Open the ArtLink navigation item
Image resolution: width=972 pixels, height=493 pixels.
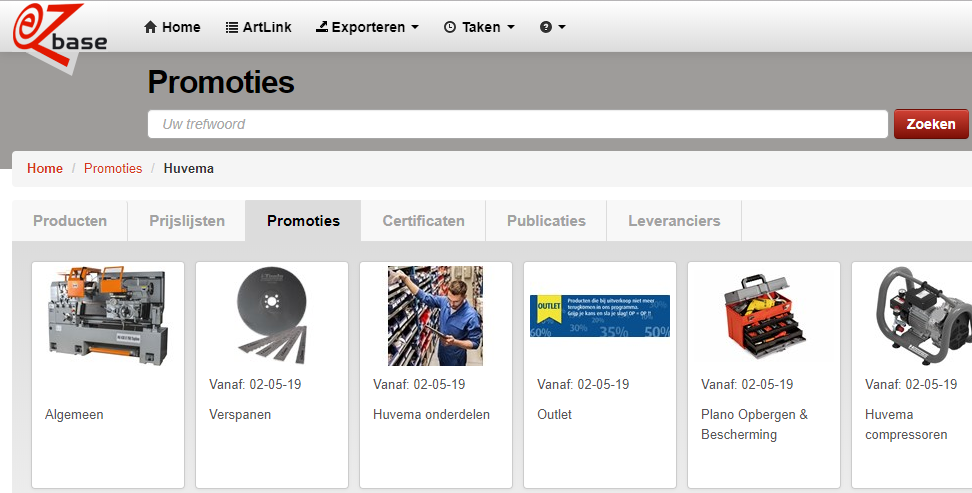[258, 27]
